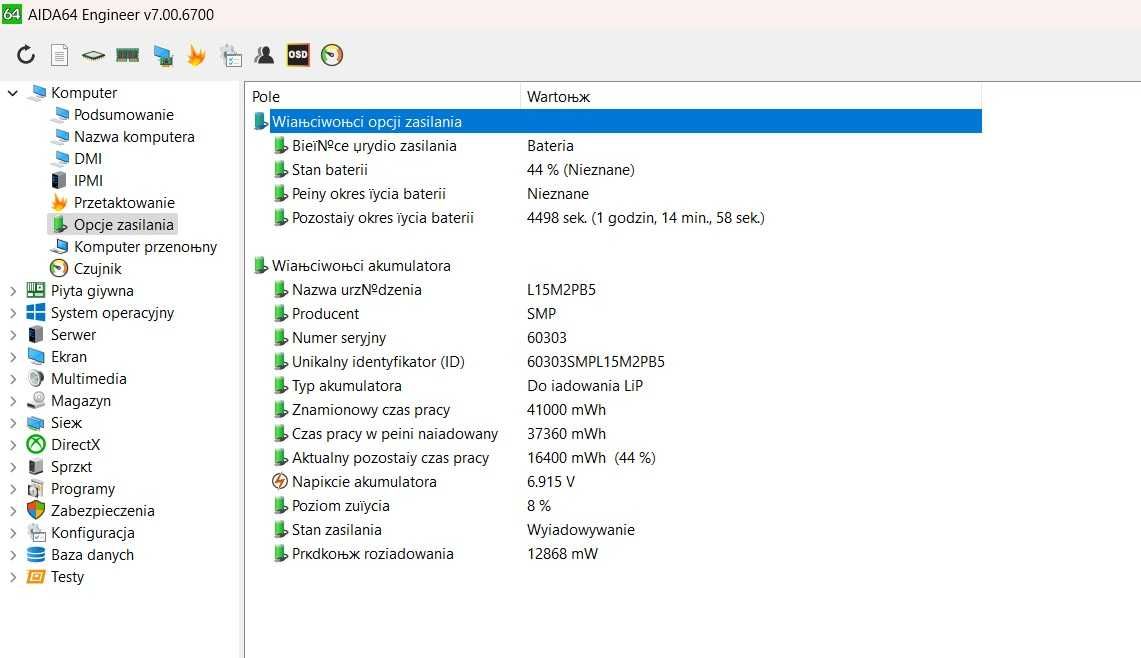
Task: Click the Refresh toolbar icon
Action: (26, 55)
